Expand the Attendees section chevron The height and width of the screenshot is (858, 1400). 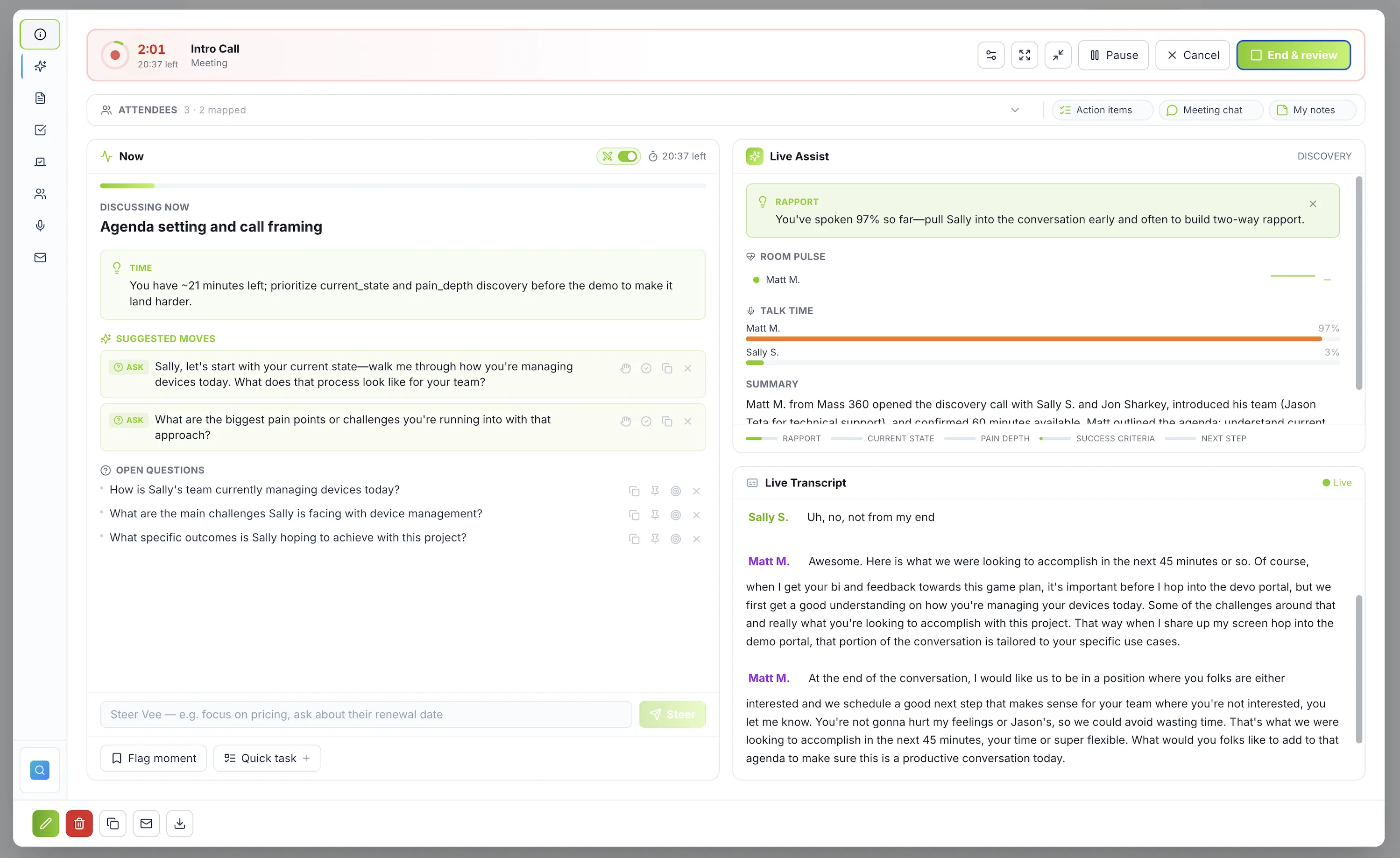(x=1015, y=110)
